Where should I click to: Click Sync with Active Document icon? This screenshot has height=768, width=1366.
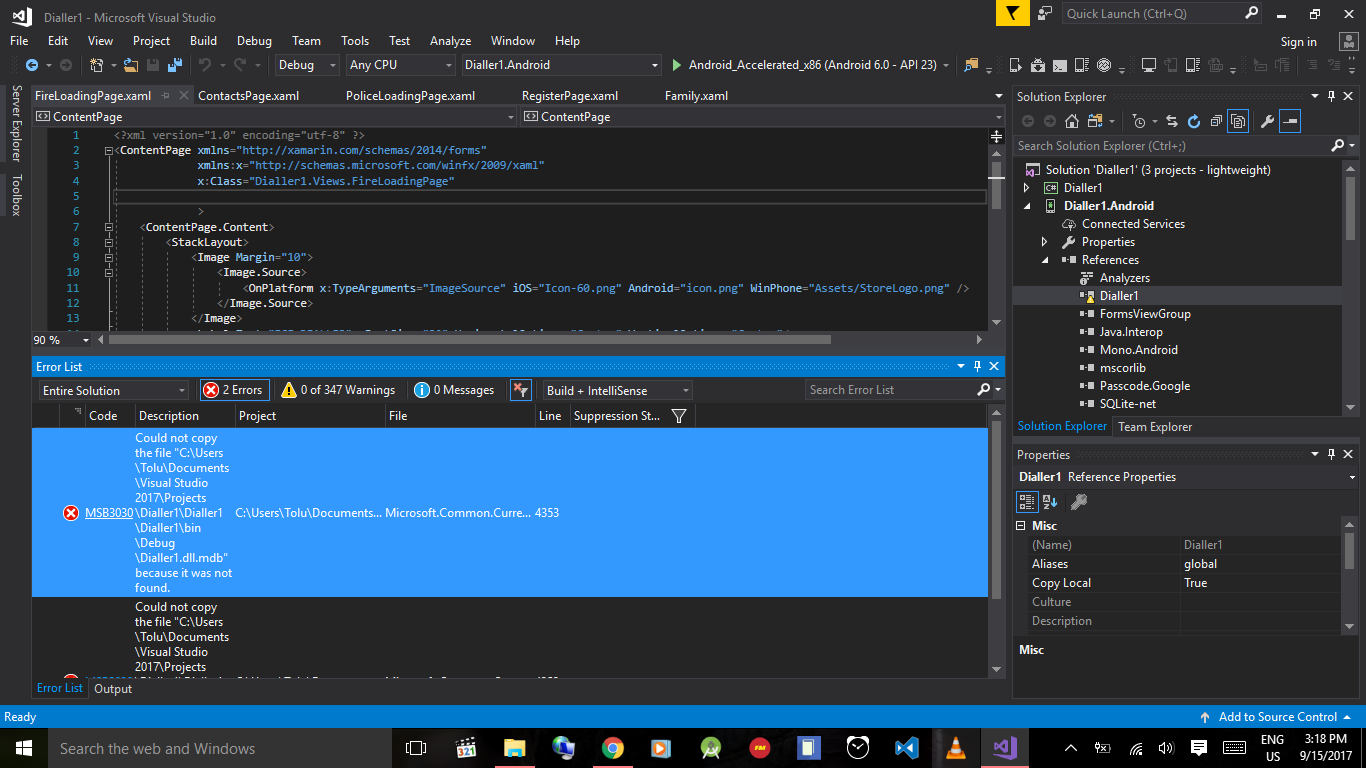[x=1172, y=121]
